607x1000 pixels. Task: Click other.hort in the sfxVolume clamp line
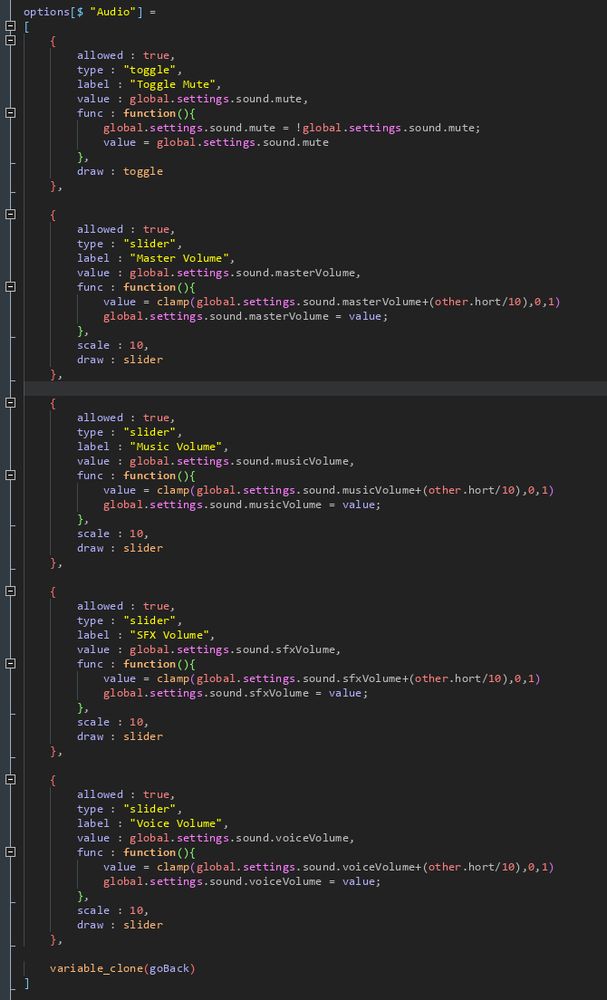(x=447, y=679)
